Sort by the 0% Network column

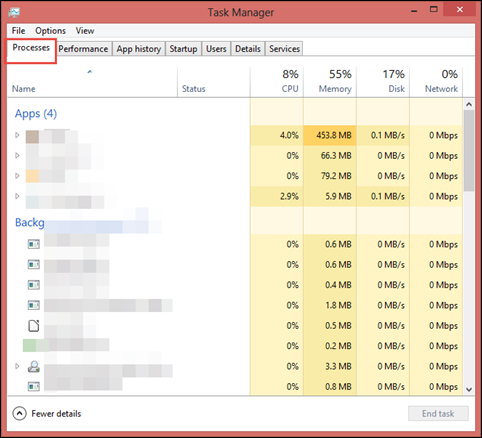click(x=436, y=82)
